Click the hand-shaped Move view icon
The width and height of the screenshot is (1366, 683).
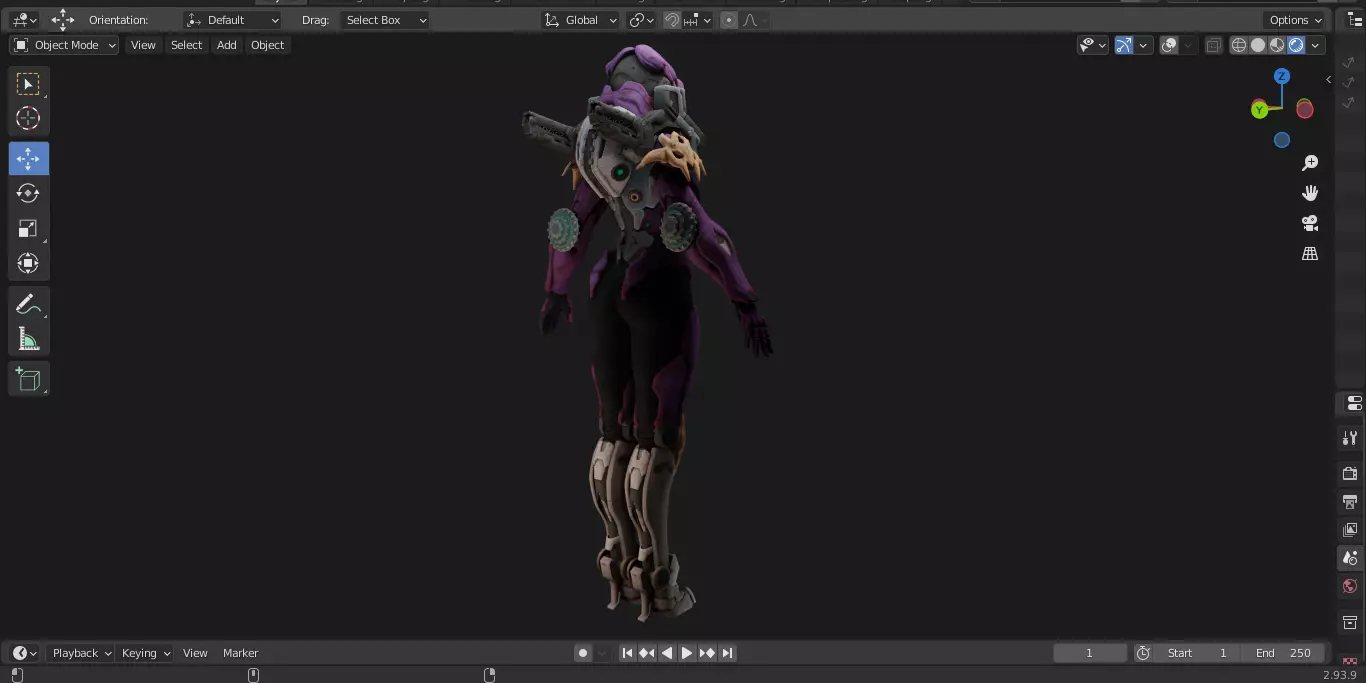pyautogui.click(x=1310, y=193)
